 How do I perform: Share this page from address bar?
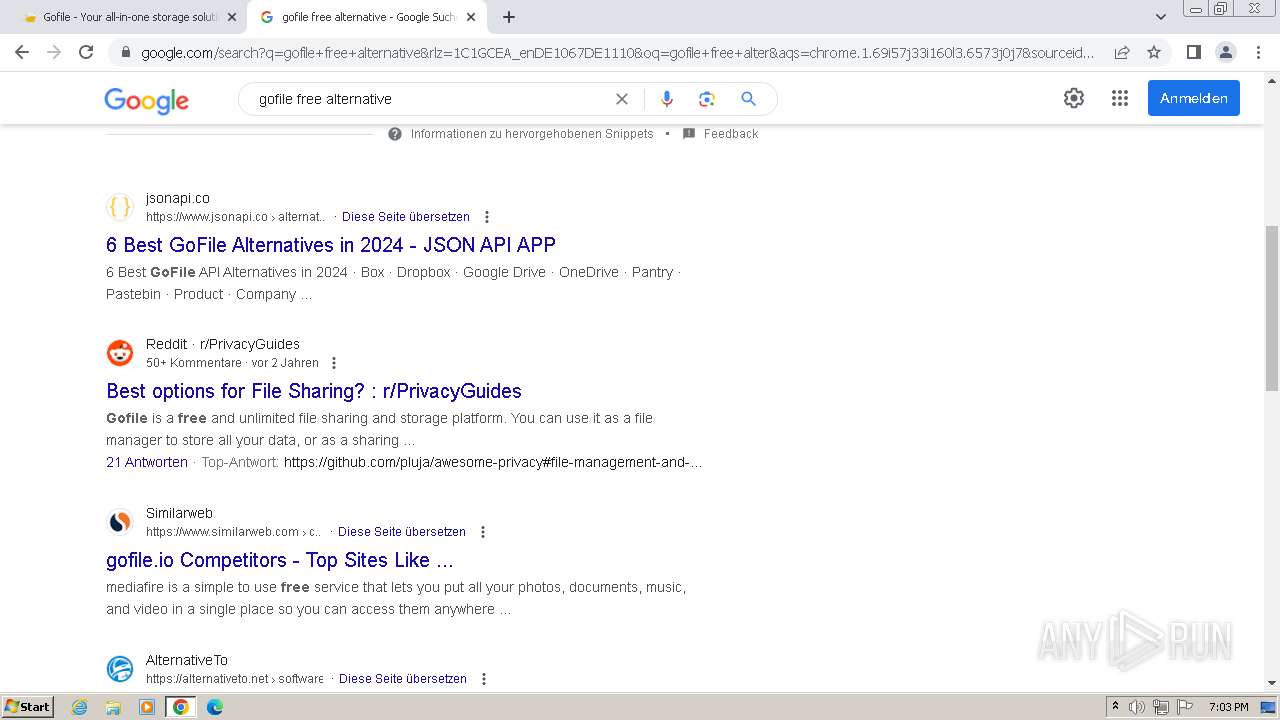coord(1122,52)
